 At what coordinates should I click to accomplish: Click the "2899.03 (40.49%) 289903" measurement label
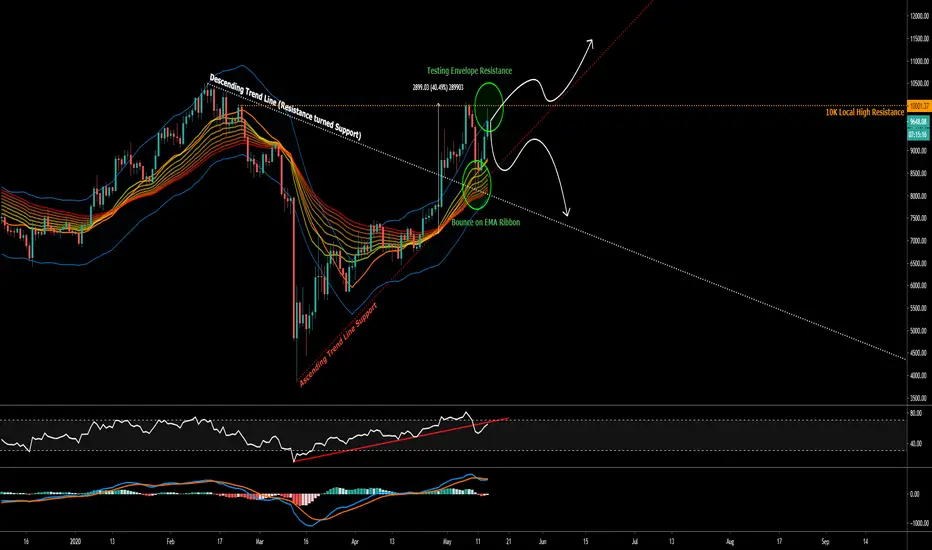(438, 87)
